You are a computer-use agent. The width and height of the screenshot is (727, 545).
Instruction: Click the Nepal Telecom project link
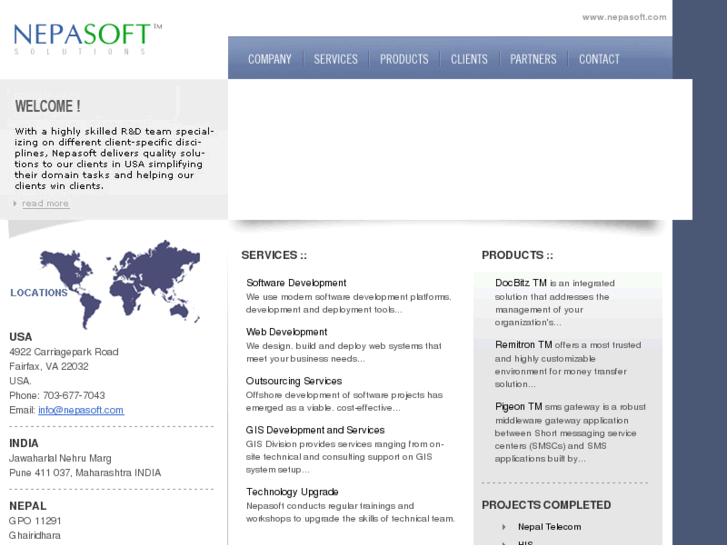[x=549, y=527]
